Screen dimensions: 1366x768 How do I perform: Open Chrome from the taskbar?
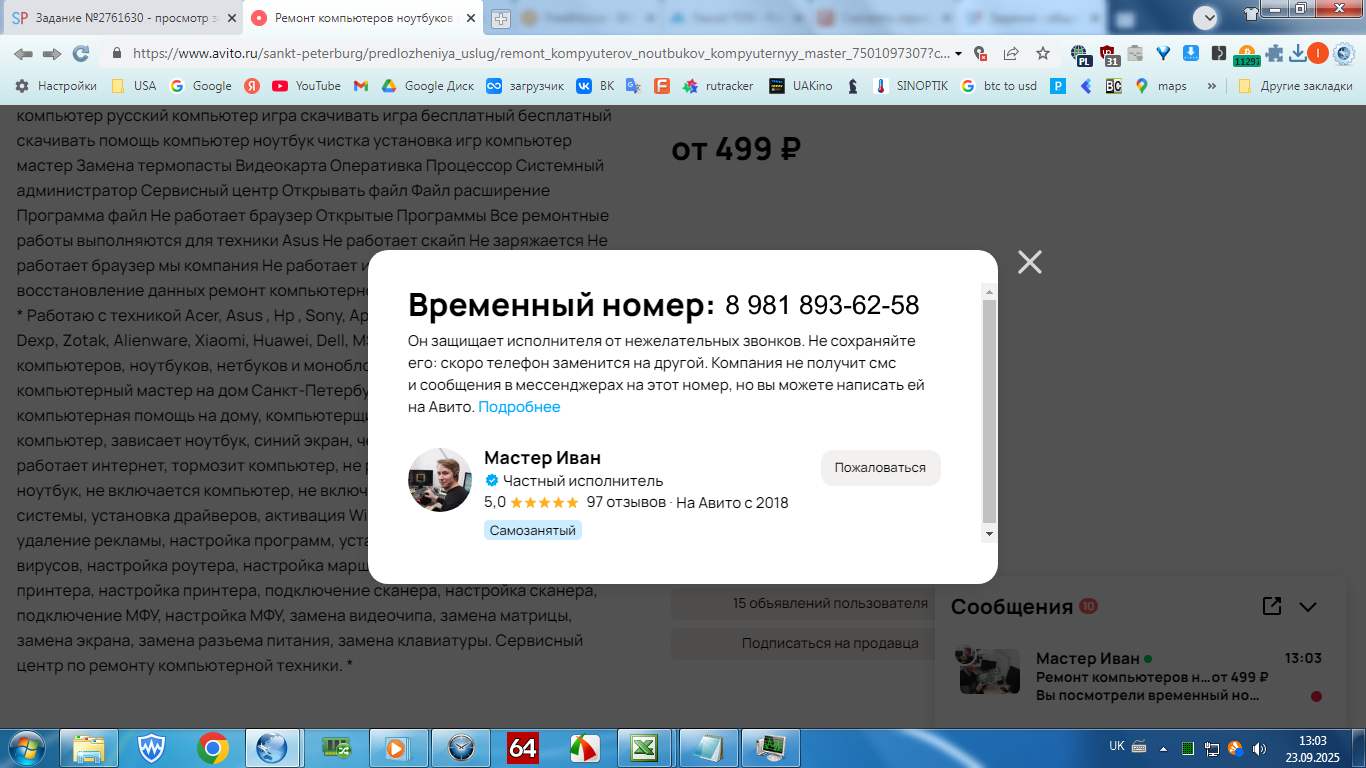[x=212, y=748]
